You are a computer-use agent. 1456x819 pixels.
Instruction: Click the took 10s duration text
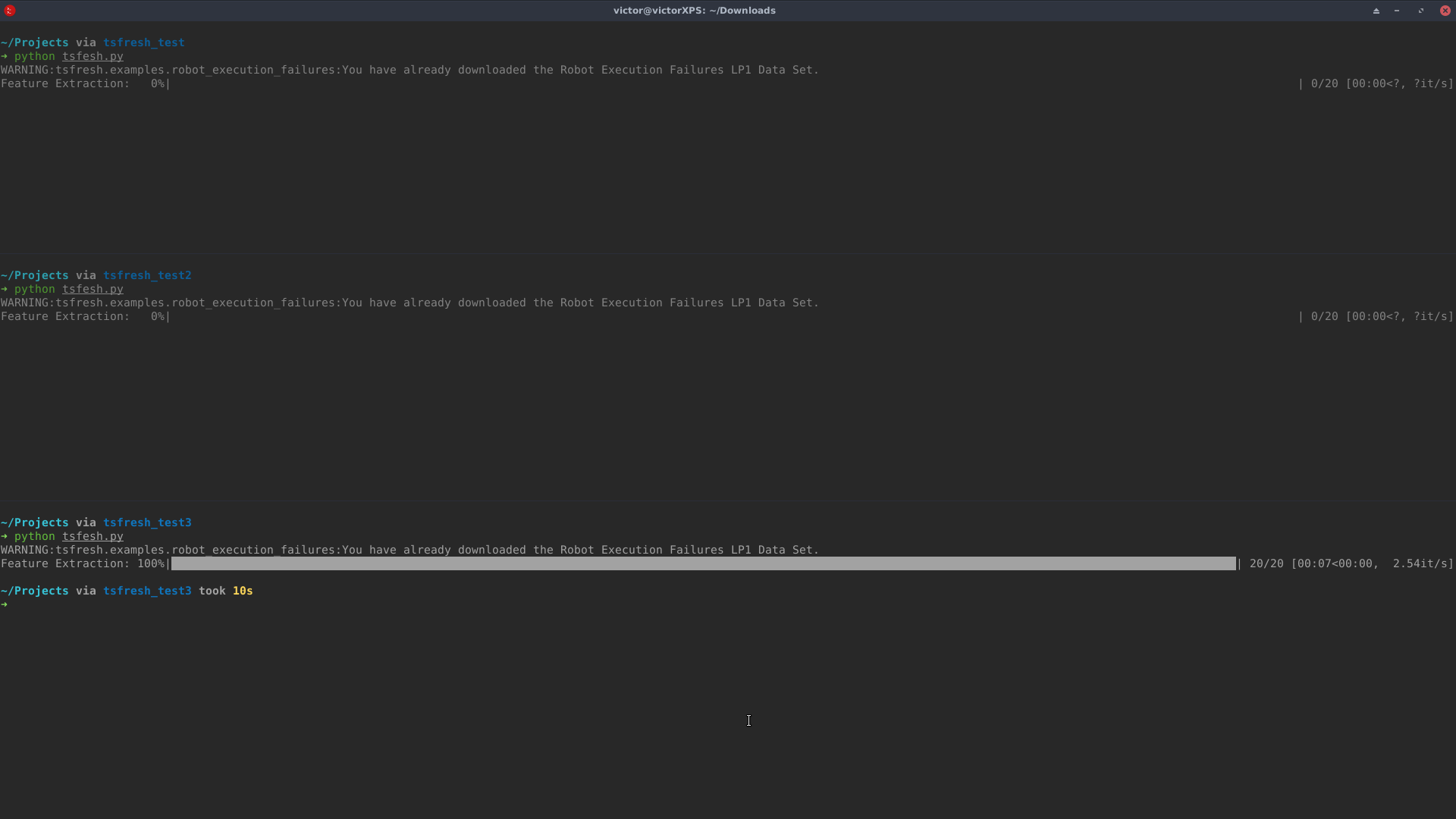click(225, 591)
